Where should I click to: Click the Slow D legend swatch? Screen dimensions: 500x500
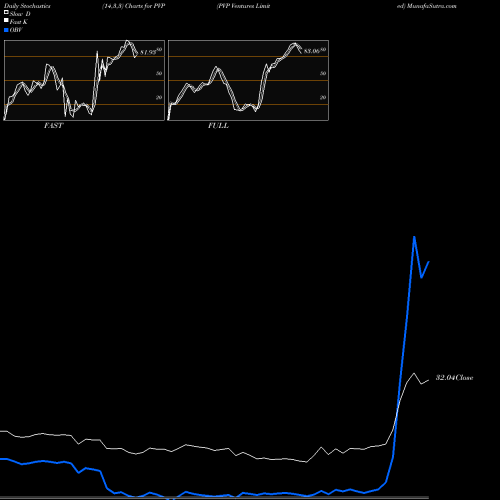[x=6, y=13]
